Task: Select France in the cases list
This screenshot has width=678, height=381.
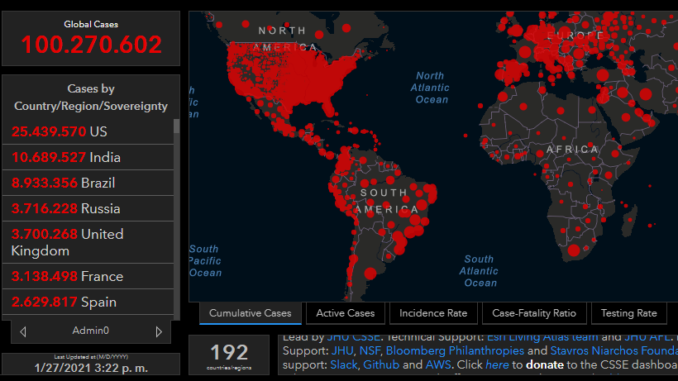Action: tap(88, 276)
